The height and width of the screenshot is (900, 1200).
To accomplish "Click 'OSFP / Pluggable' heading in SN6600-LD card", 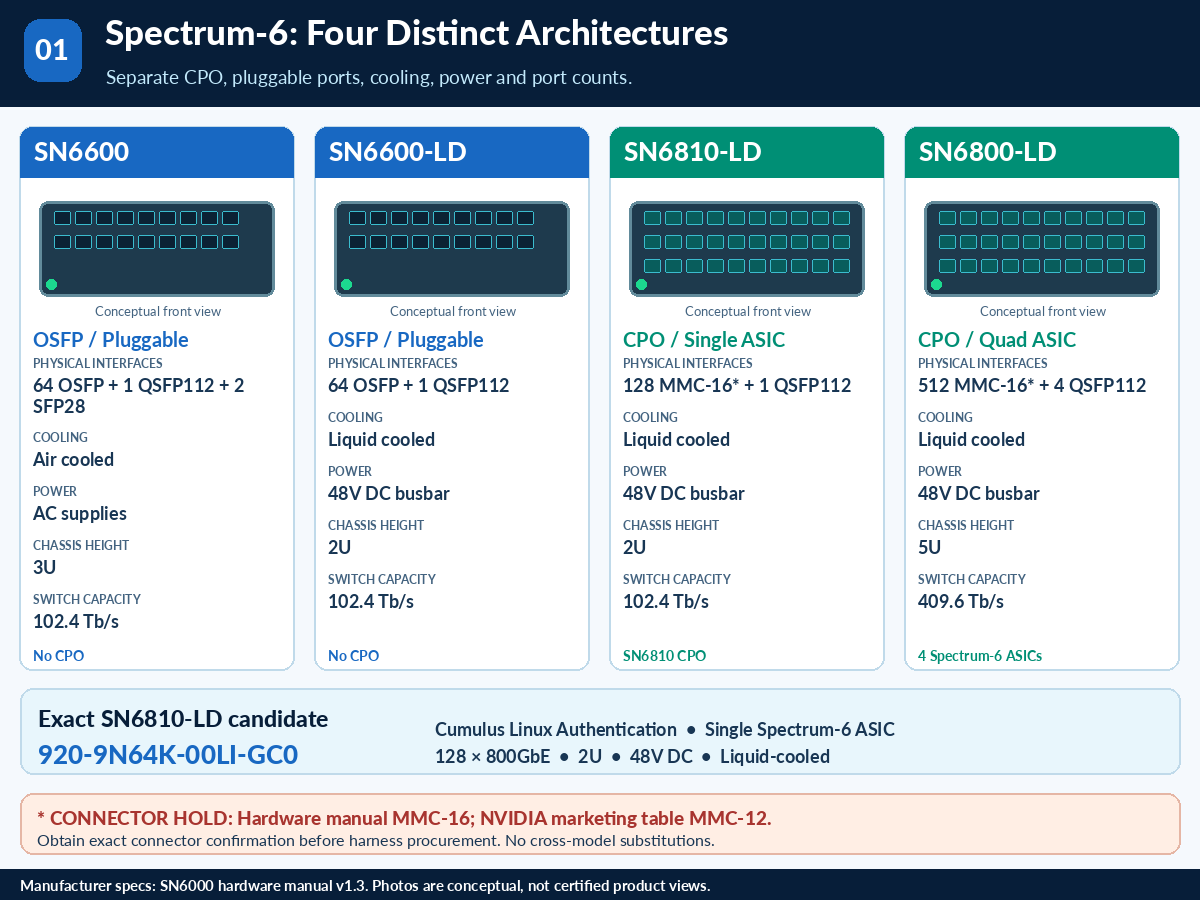I will click(x=406, y=340).
